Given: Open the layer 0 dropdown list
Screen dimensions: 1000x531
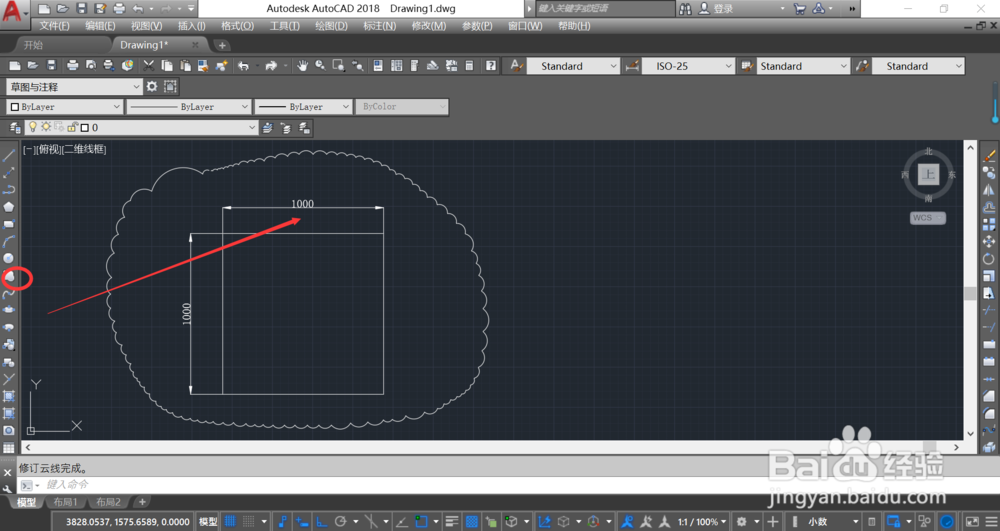Looking at the screenshot, I should [x=142, y=127].
